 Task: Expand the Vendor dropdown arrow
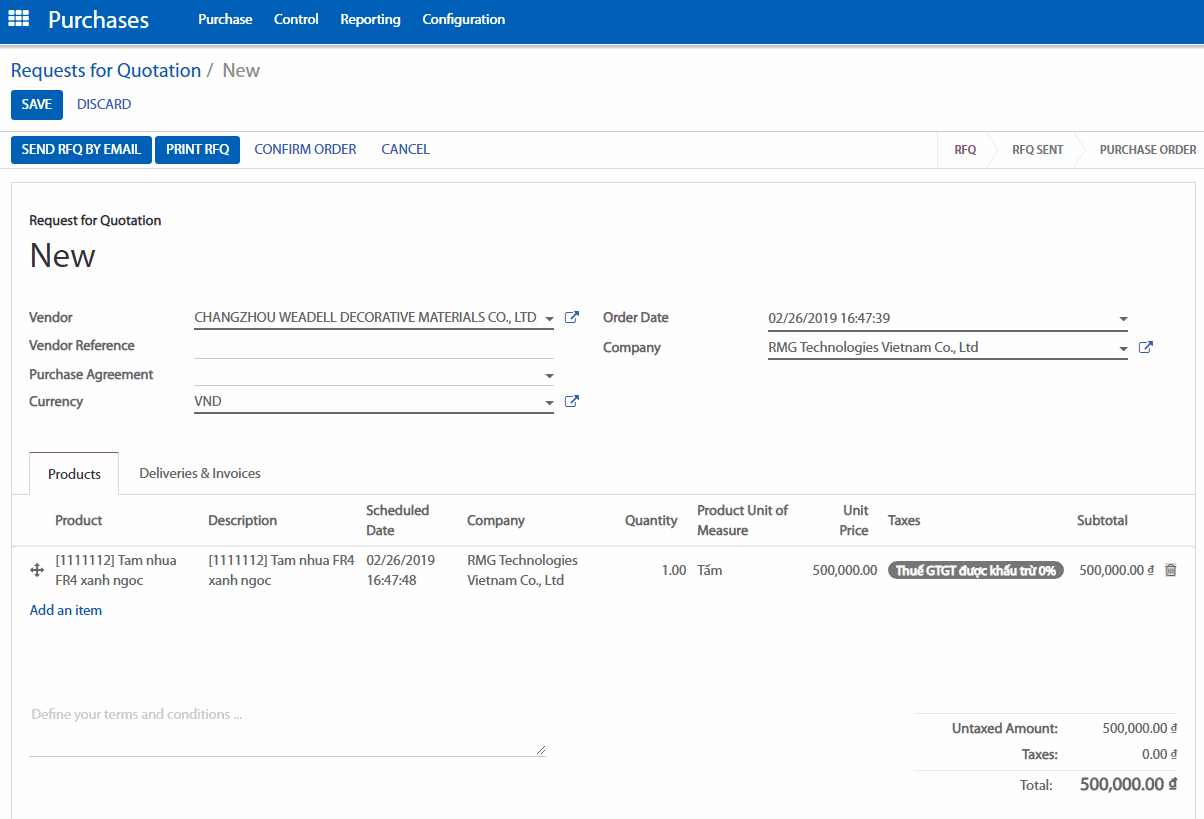pos(549,319)
